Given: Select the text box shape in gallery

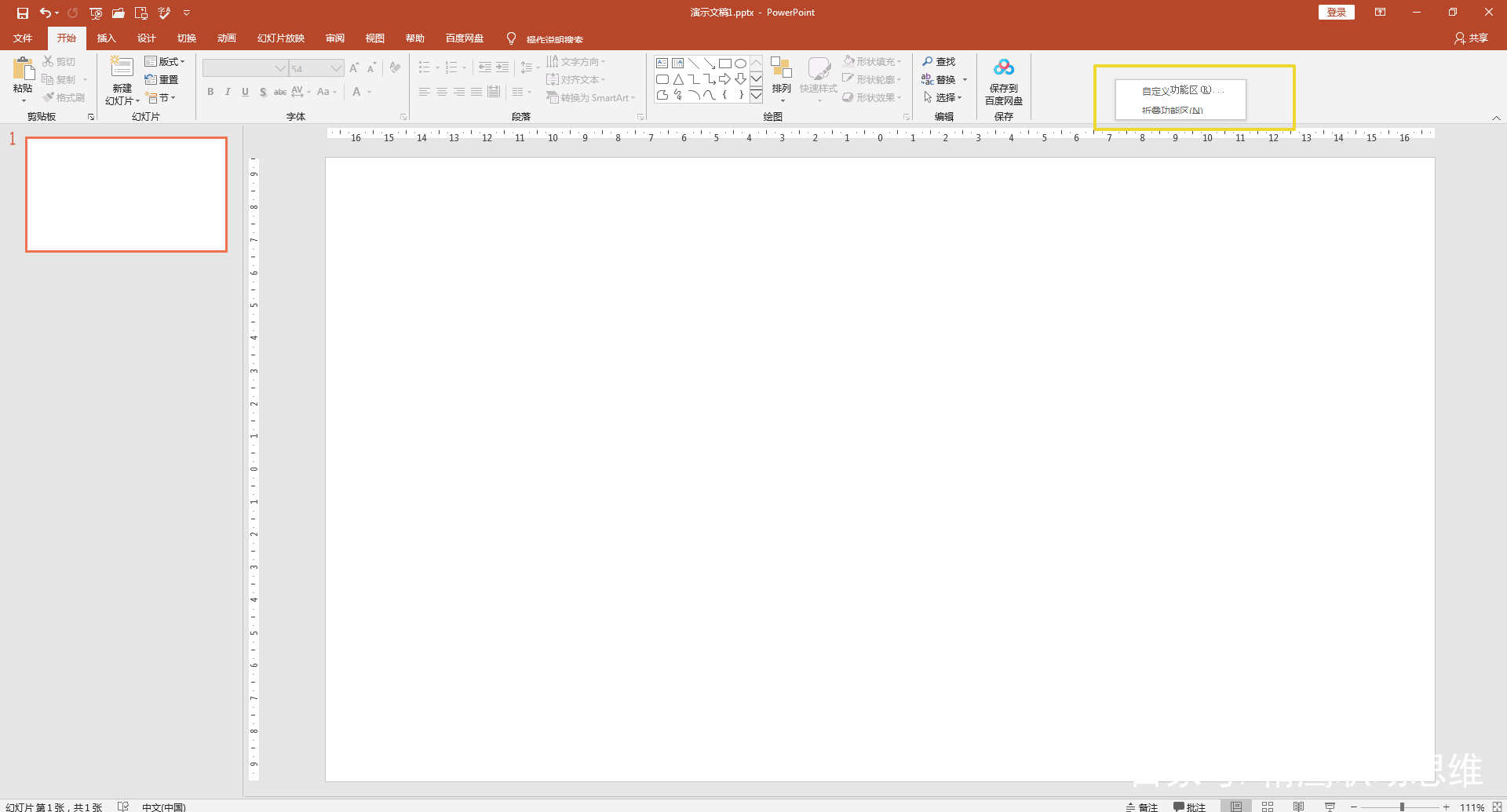Looking at the screenshot, I should pyautogui.click(x=662, y=64).
